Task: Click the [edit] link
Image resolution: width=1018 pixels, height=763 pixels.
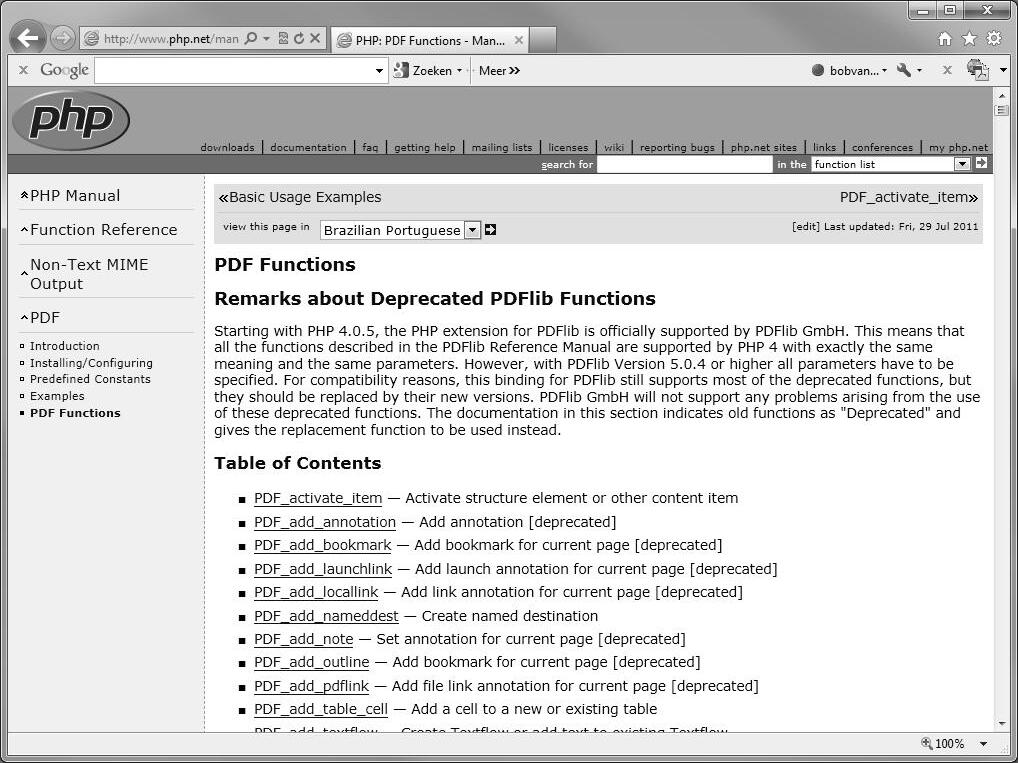Action: pyautogui.click(x=806, y=227)
